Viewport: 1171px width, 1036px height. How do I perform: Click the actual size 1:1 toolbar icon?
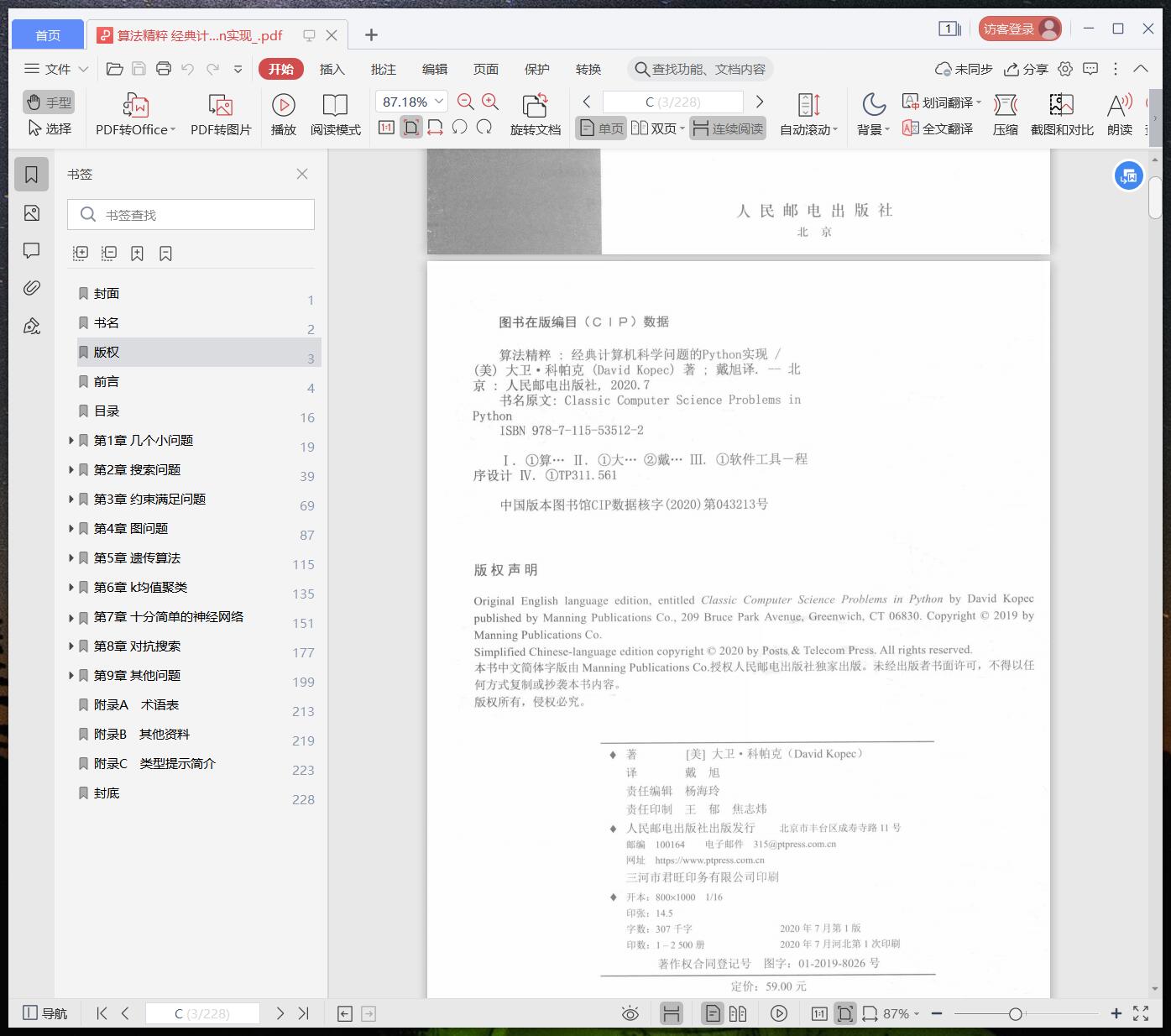pyautogui.click(x=386, y=128)
